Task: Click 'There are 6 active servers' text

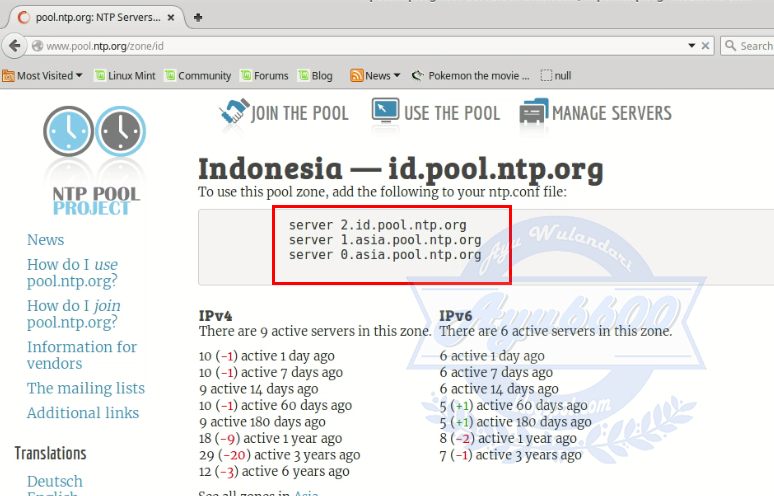Action: (556, 331)
